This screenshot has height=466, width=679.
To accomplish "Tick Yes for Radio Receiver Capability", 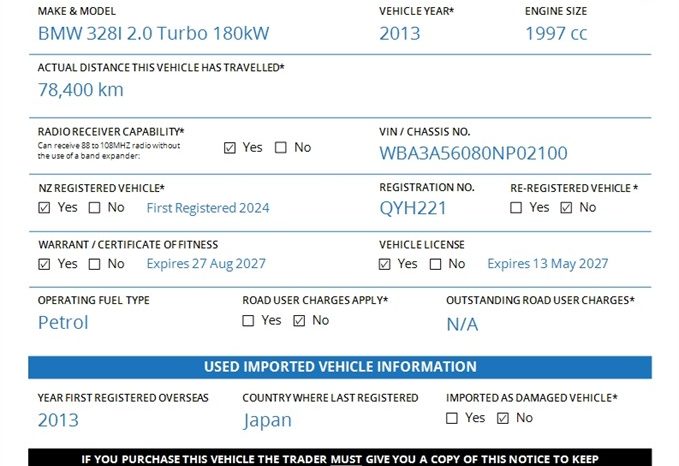I will (x=230, y=148).
